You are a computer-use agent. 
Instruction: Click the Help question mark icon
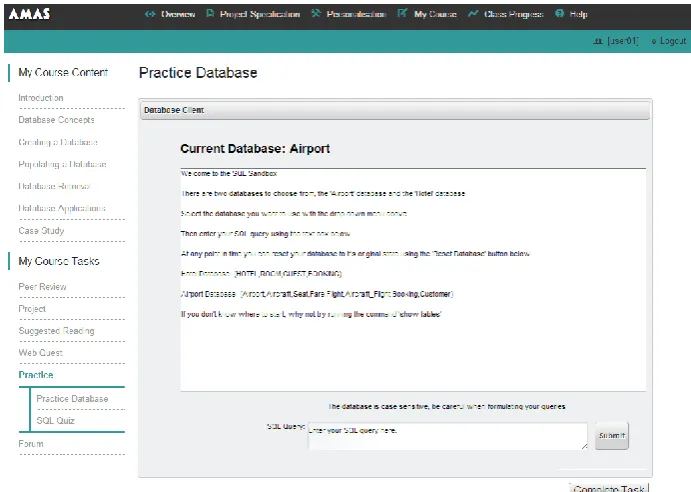pos(559,14)
